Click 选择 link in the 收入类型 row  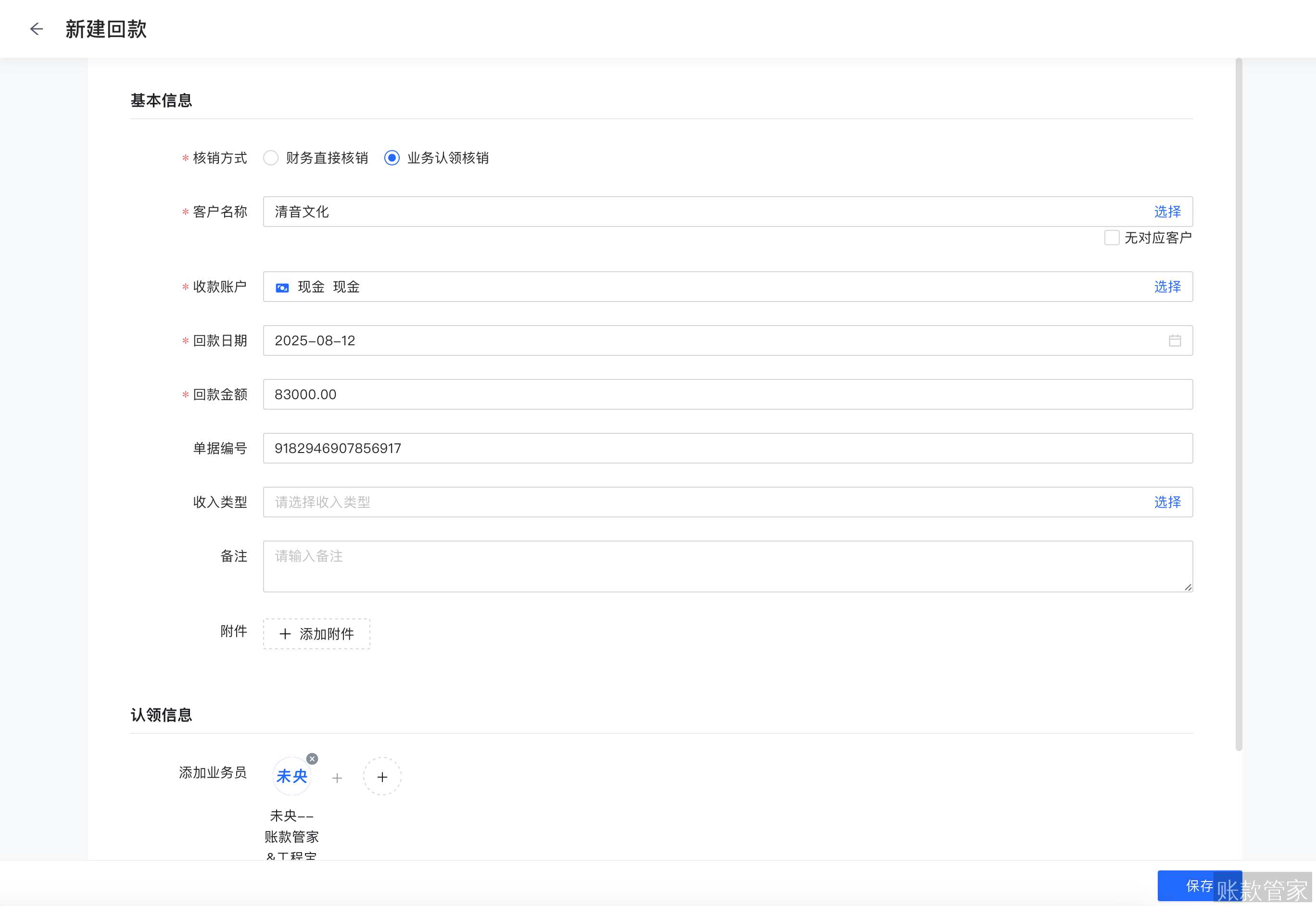coord(1167,502)
